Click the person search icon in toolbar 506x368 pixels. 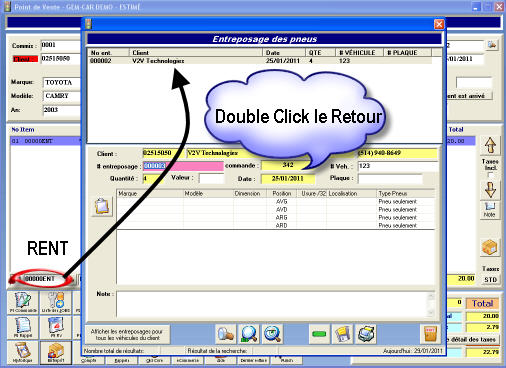[x=226, y=334]
